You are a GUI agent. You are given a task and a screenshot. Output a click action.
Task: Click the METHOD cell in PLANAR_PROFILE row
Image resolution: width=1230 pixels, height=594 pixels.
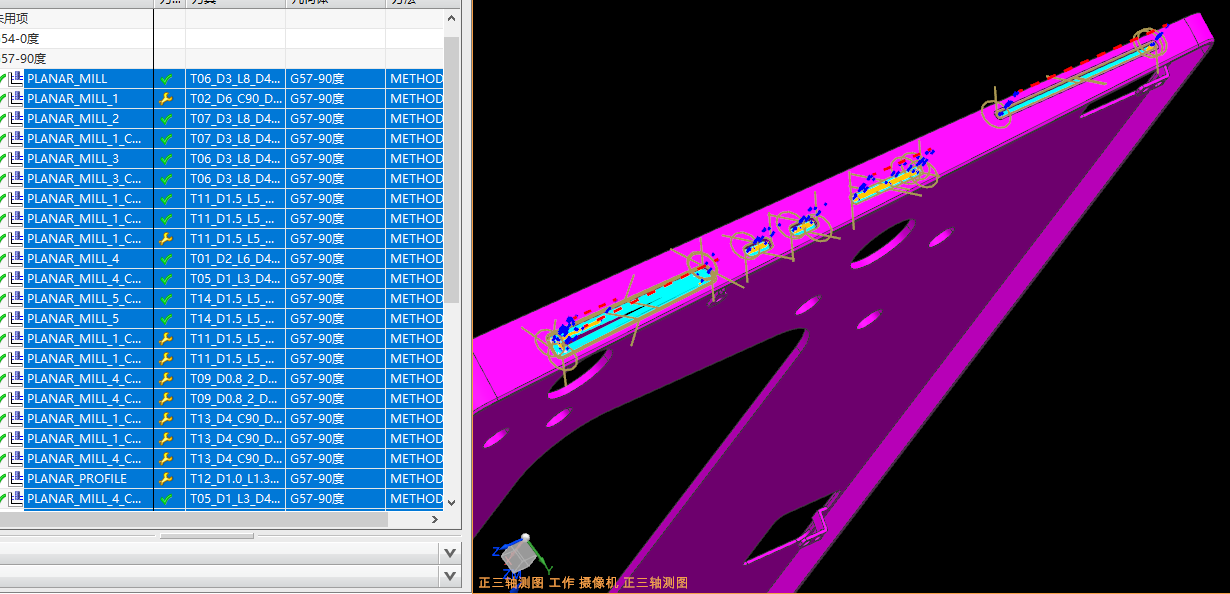coord(415,479)
